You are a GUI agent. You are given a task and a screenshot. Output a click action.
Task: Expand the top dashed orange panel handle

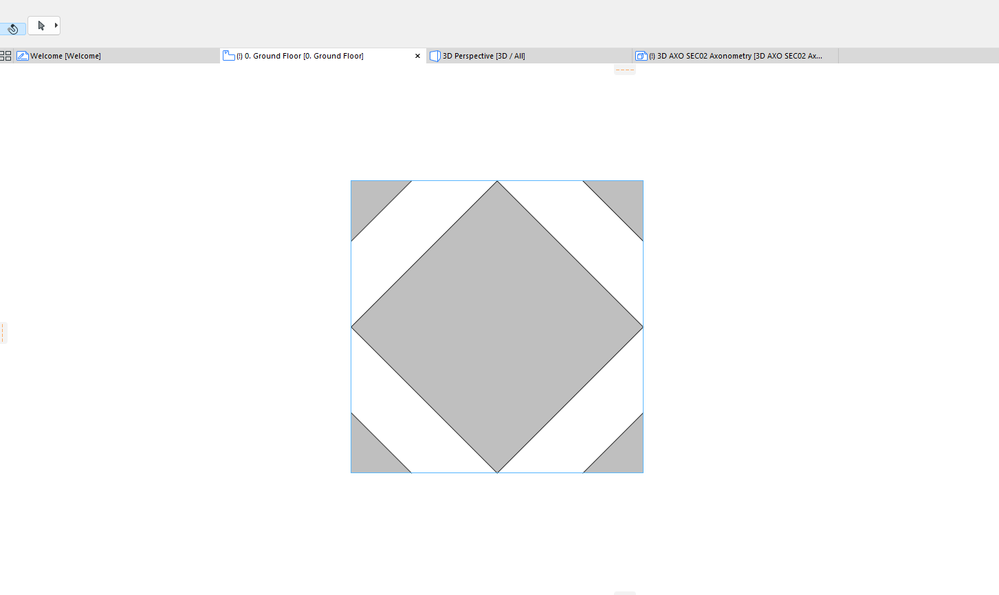coord(625,69)
